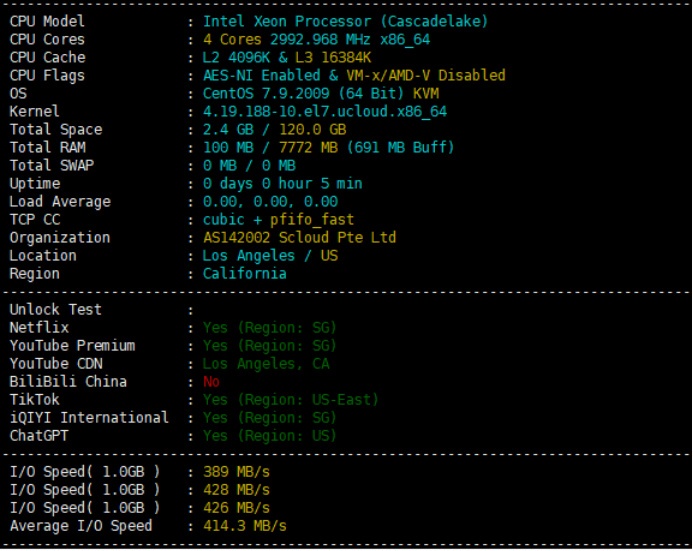Click the L2 4096K & L3 16384K cache value
This screenshot has height=551, width=693.
(287, 57)
